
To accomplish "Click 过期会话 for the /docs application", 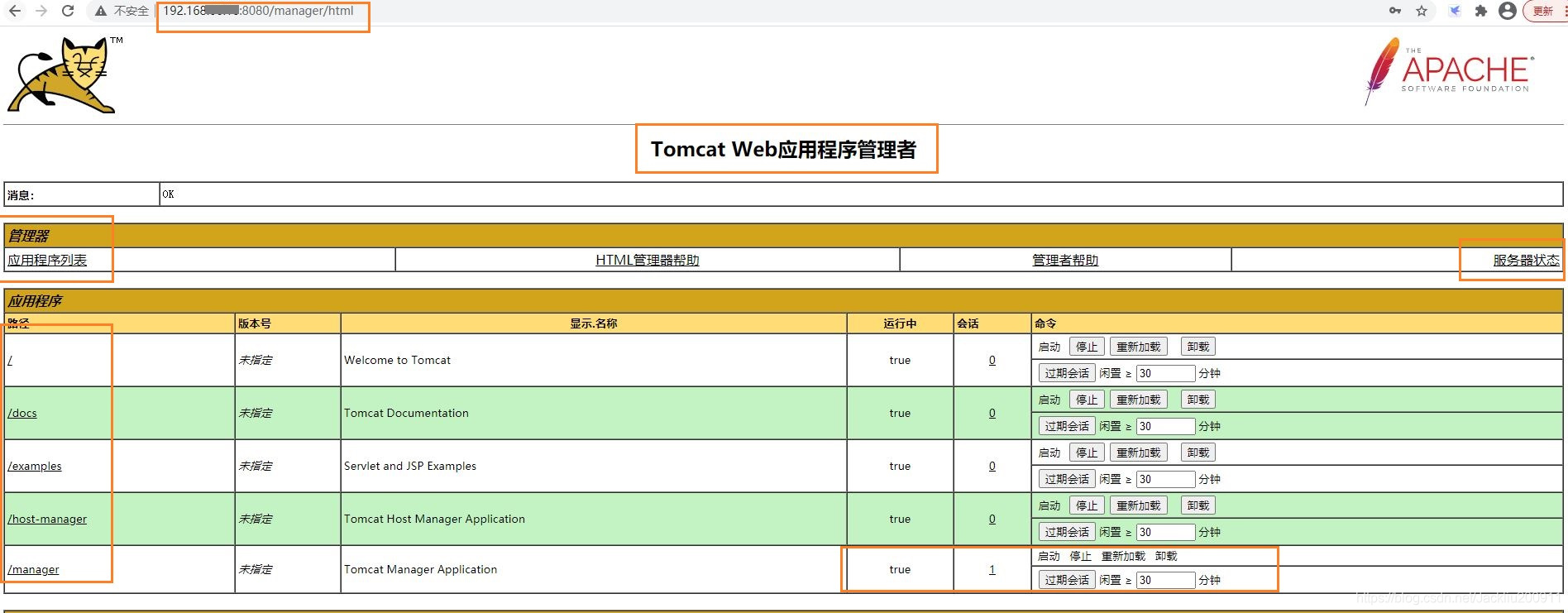I will click(1067, 426).
